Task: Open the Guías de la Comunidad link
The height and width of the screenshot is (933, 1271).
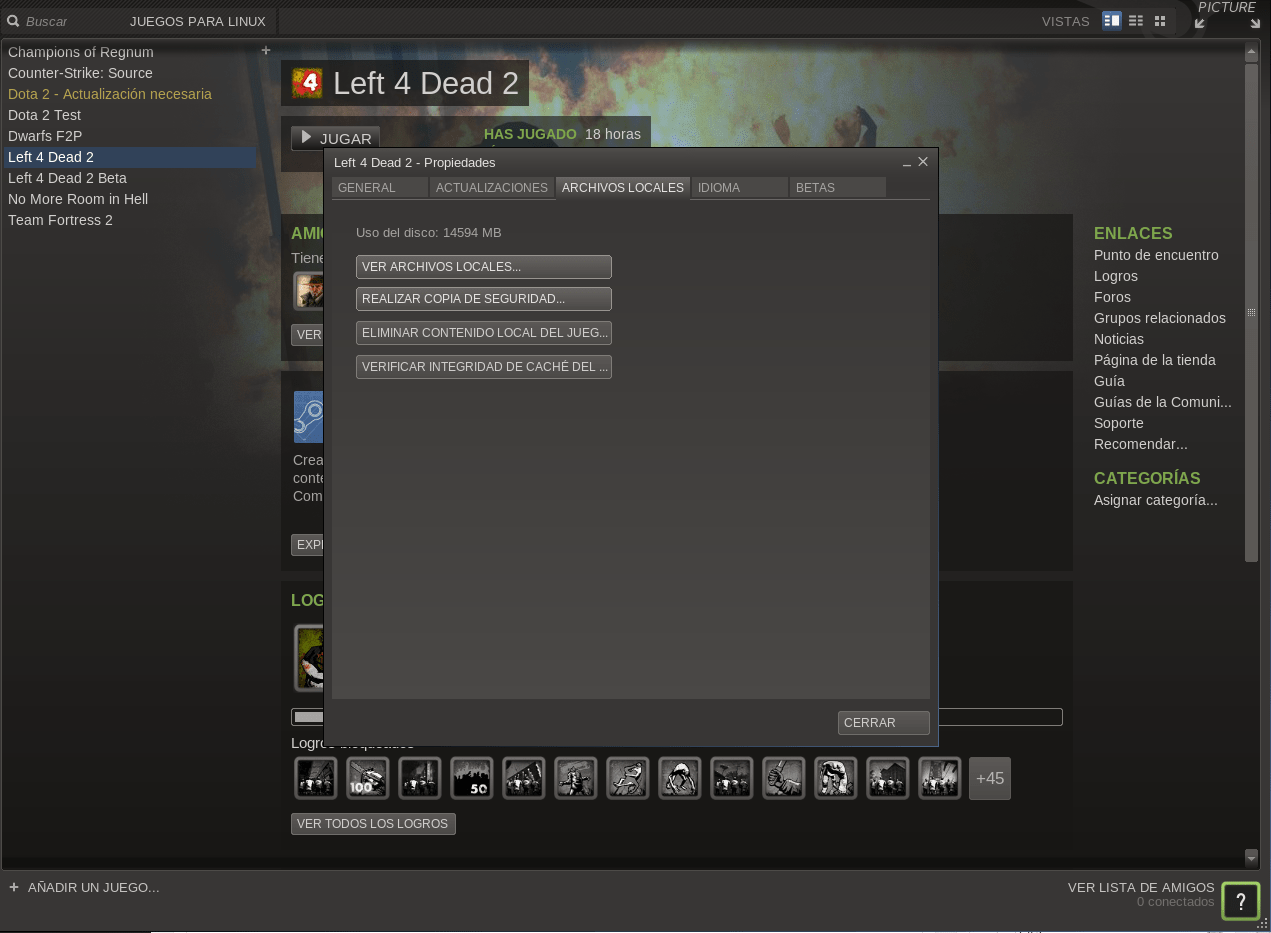Action: (1163, 402)
